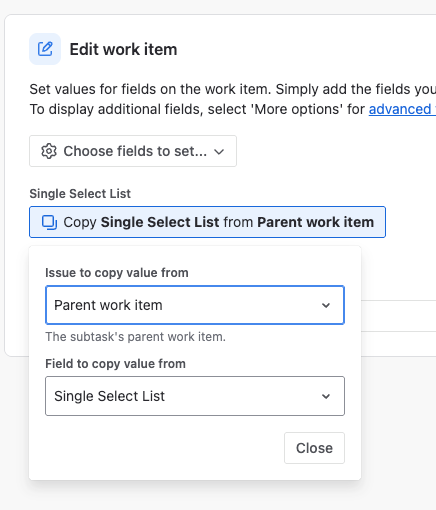Click bold Parent work item text in chip
This screenshot has height=510, width=436.
(x=316, y=222)
